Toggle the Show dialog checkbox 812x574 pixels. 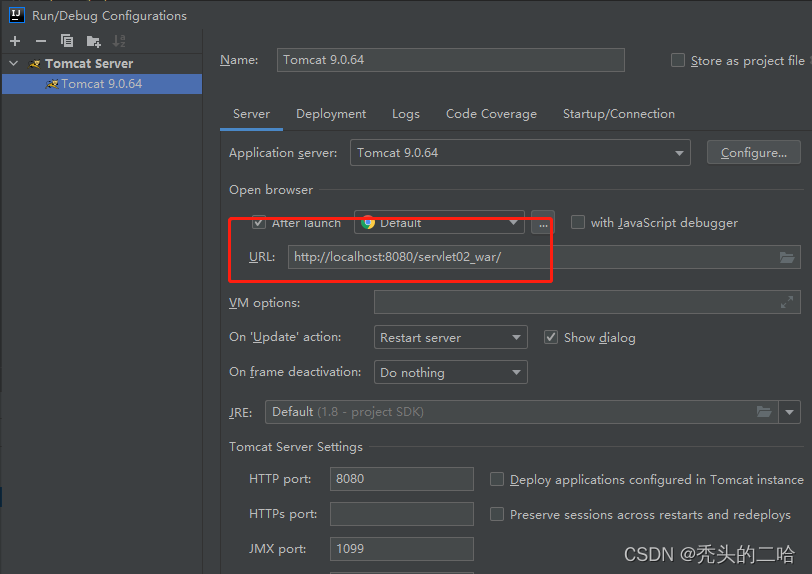coord(550,337)
